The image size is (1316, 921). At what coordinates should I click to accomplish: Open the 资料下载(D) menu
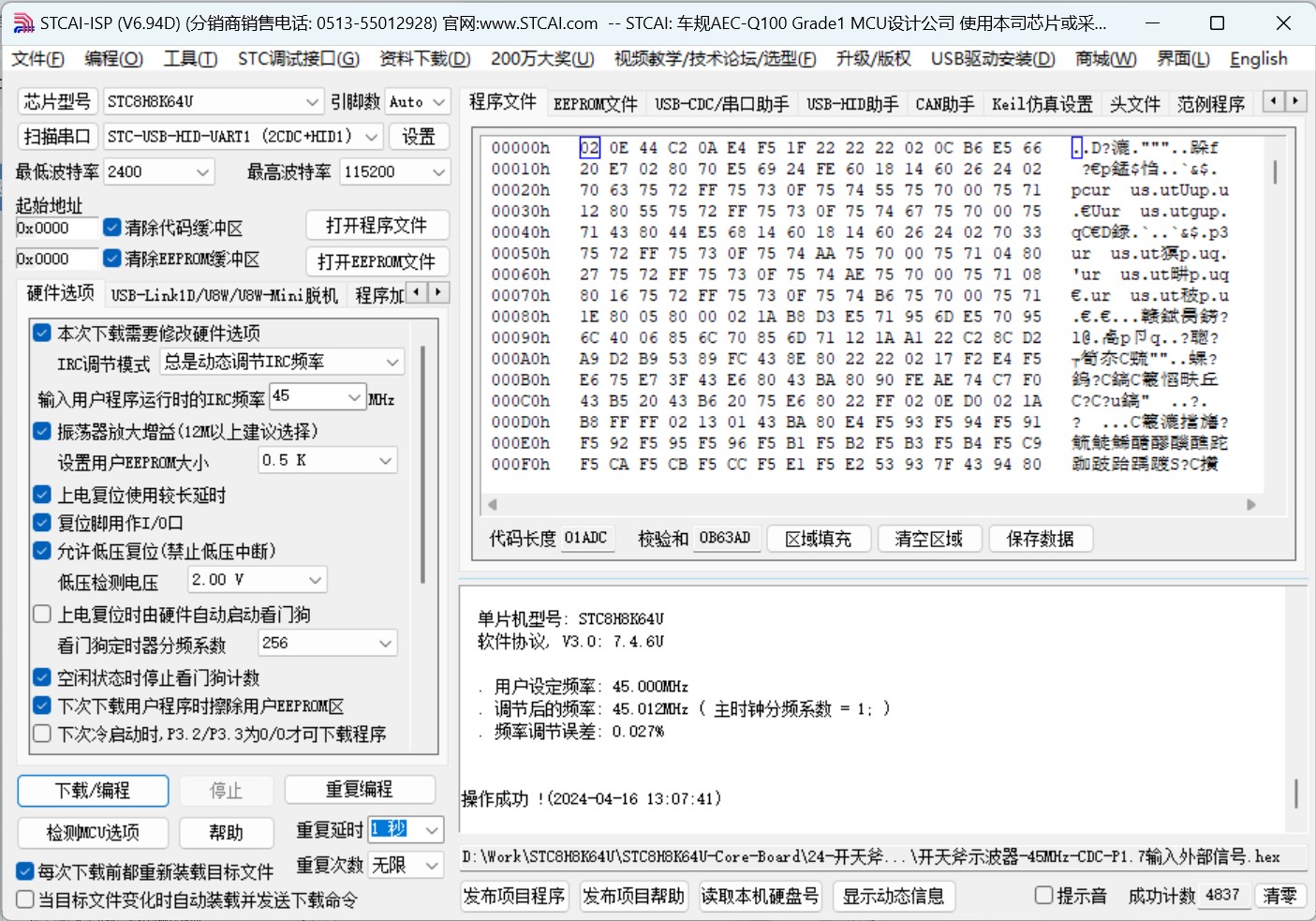[x=425, y=59]
